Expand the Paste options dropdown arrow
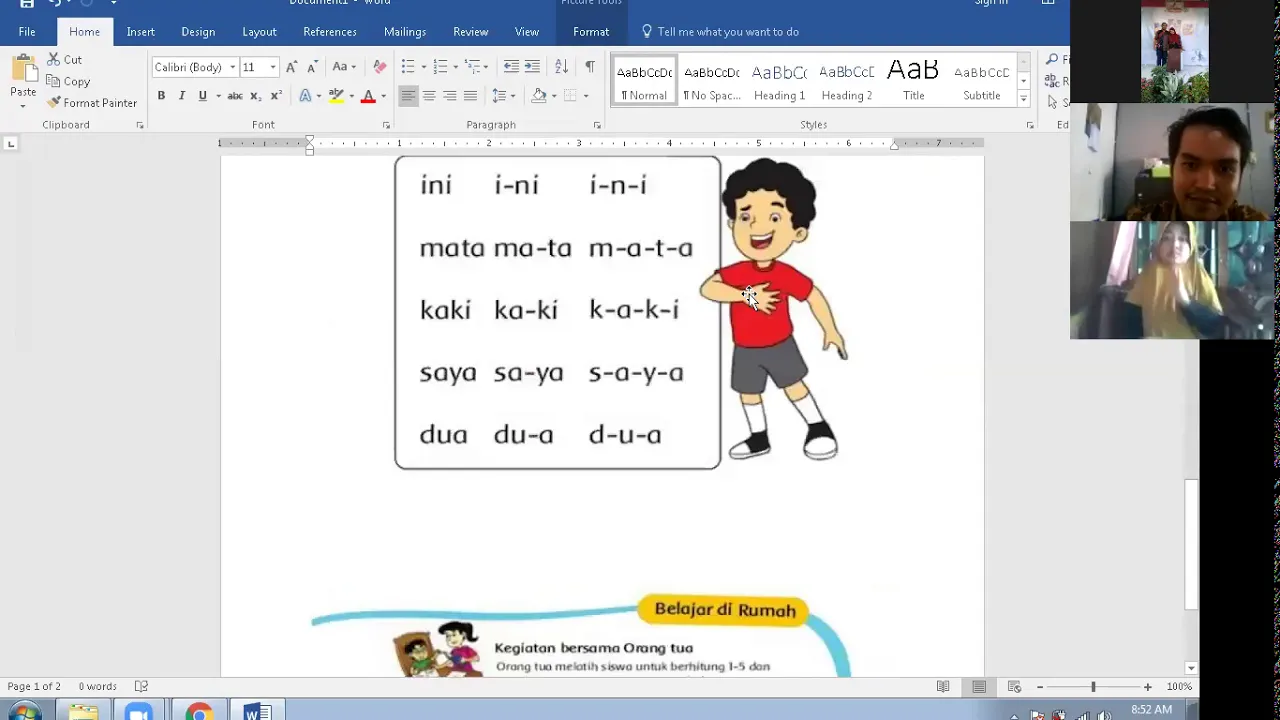Image resolution: width=1280 pixels, height=720 pixels. [x=23, y=105]
